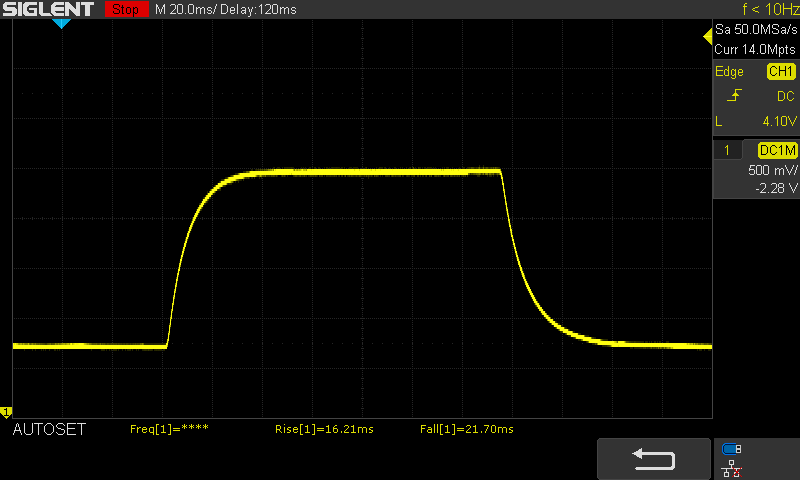Toggle the red Stop acquisition indicator
Viewport: 800px width, 480px height.
[126, 9]
